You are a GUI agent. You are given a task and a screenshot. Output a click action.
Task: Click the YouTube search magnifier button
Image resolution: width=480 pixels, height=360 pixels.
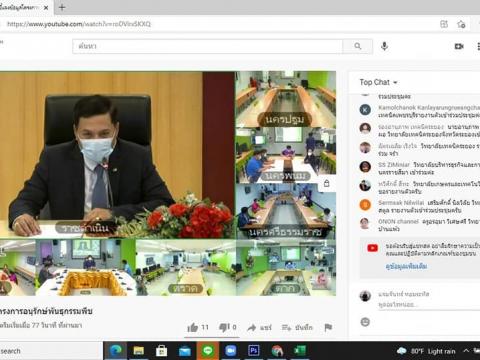[x=358, y=46]
